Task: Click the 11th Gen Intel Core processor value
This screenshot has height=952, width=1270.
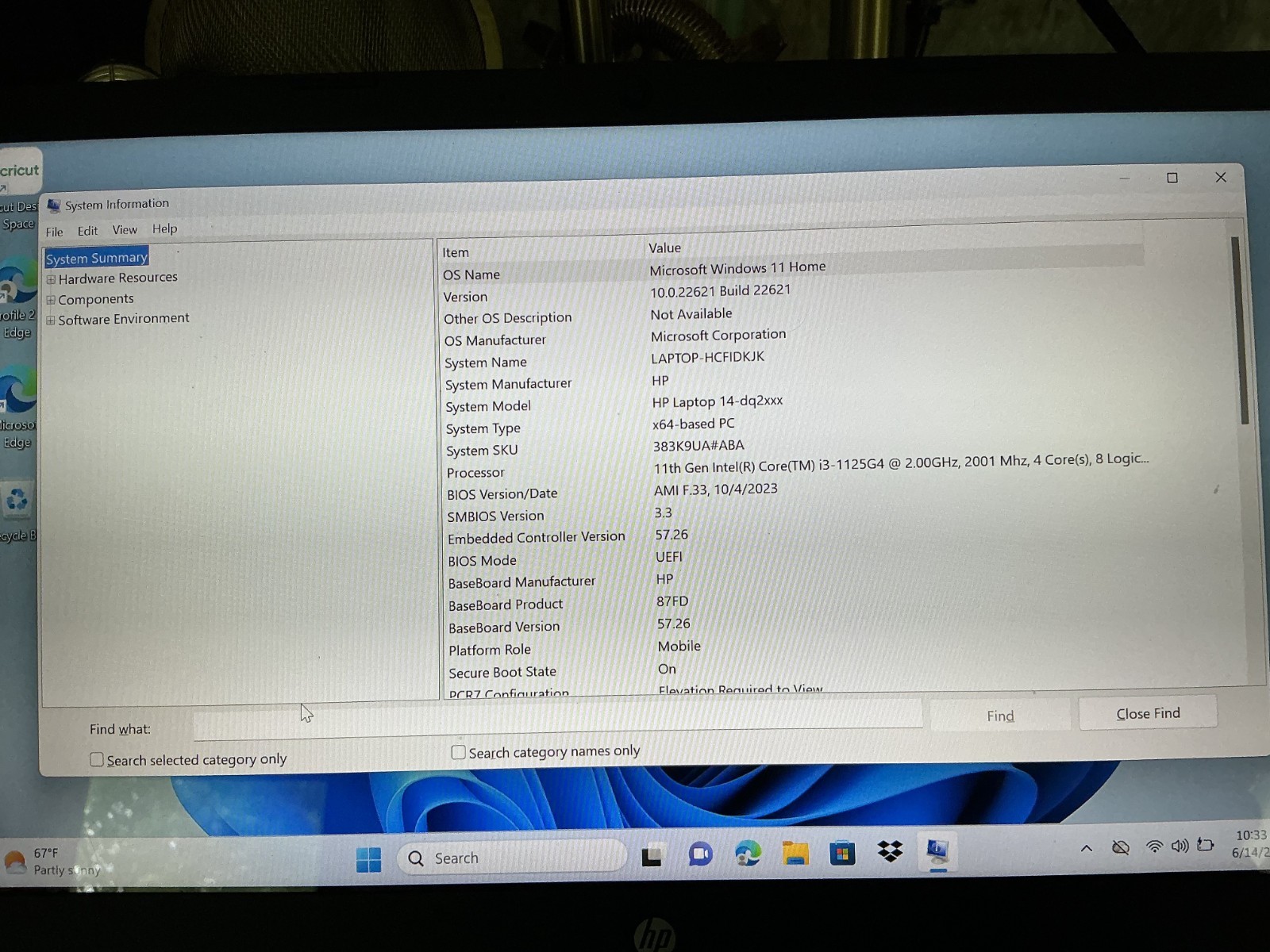Action: coord(901,463)
